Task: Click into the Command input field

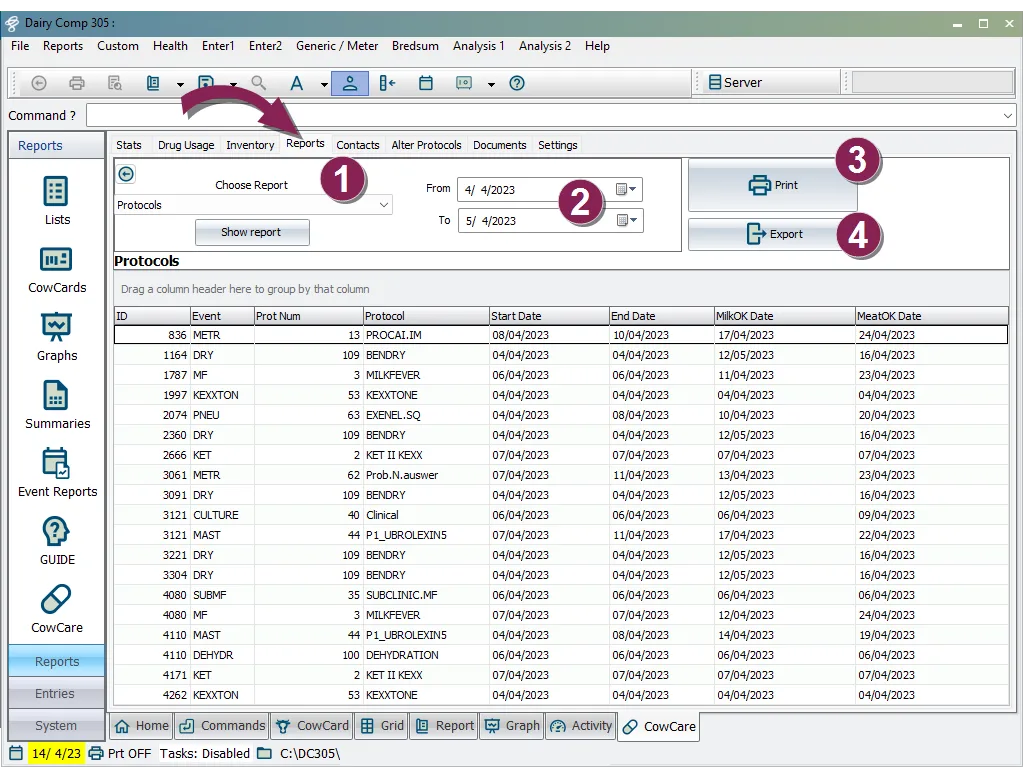Action: [x=544, y=116]
